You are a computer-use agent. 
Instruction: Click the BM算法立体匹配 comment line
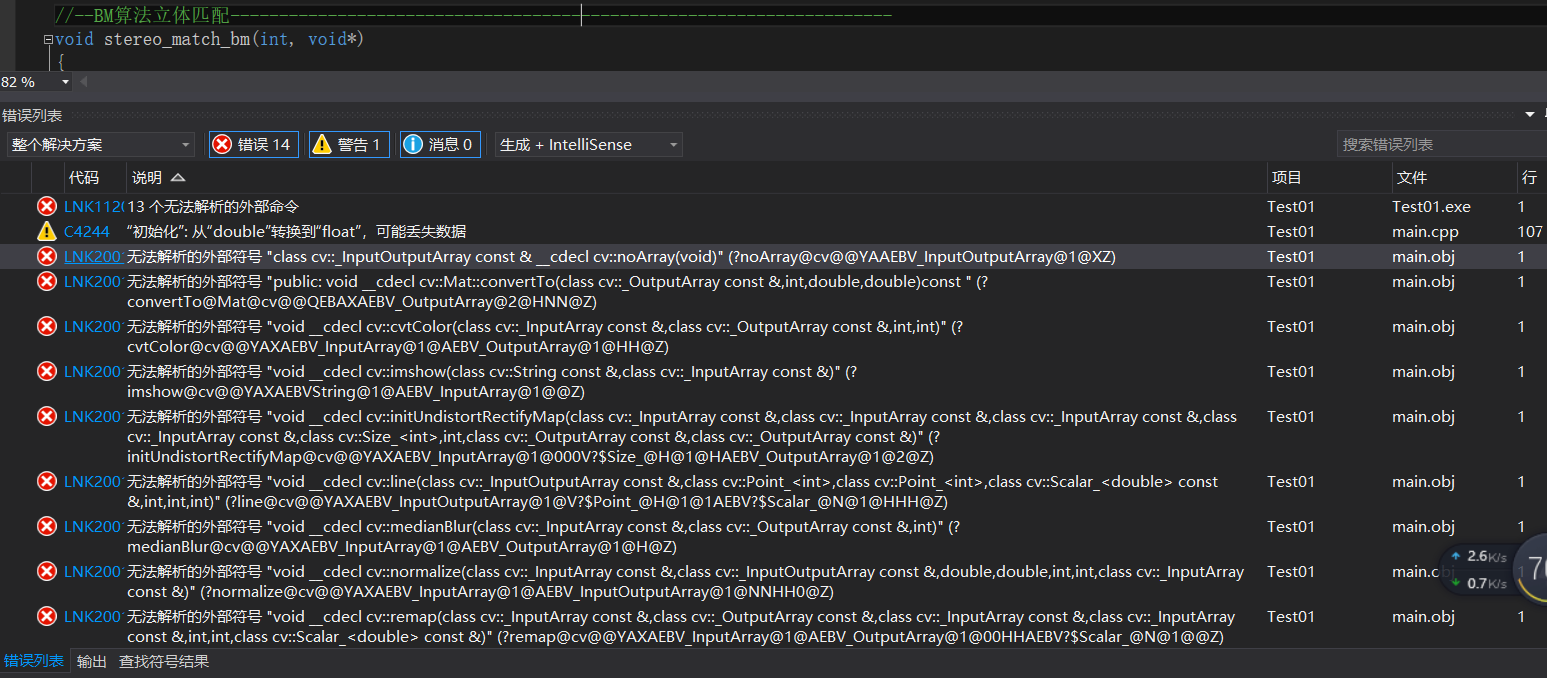(473, 15)
